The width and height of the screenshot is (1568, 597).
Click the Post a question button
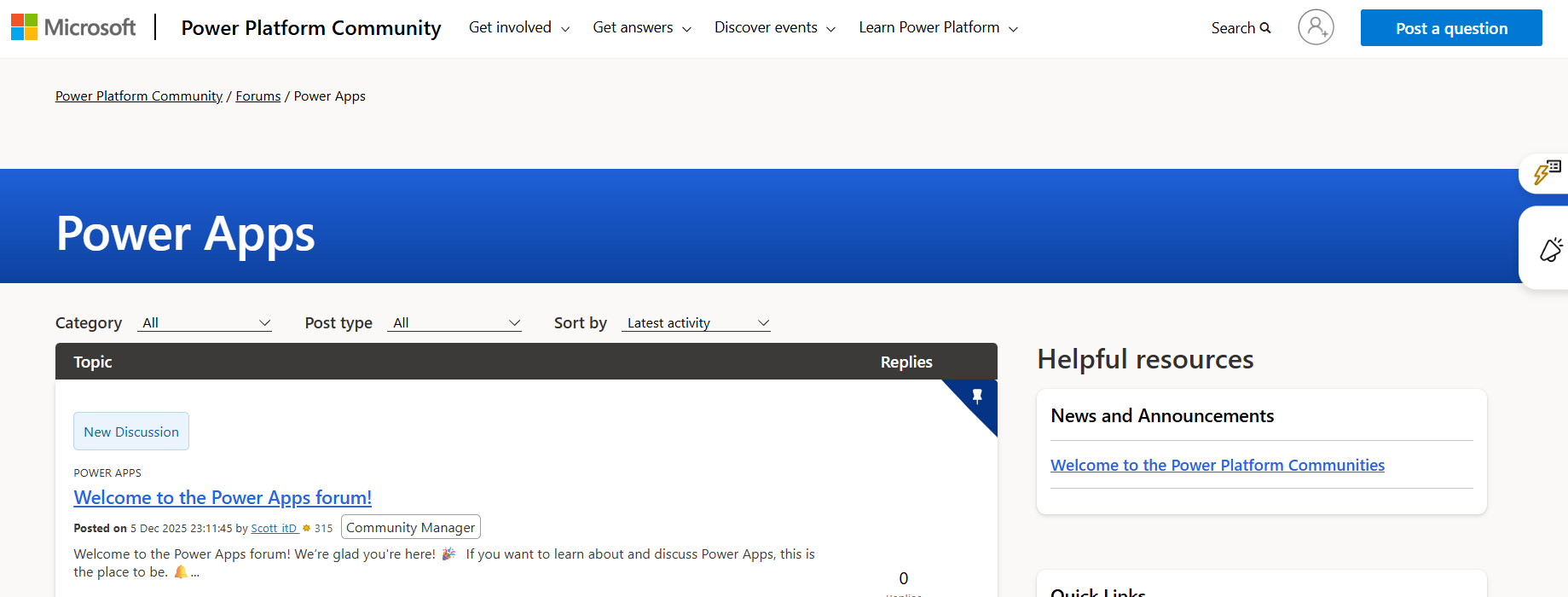pos(1451,28)
